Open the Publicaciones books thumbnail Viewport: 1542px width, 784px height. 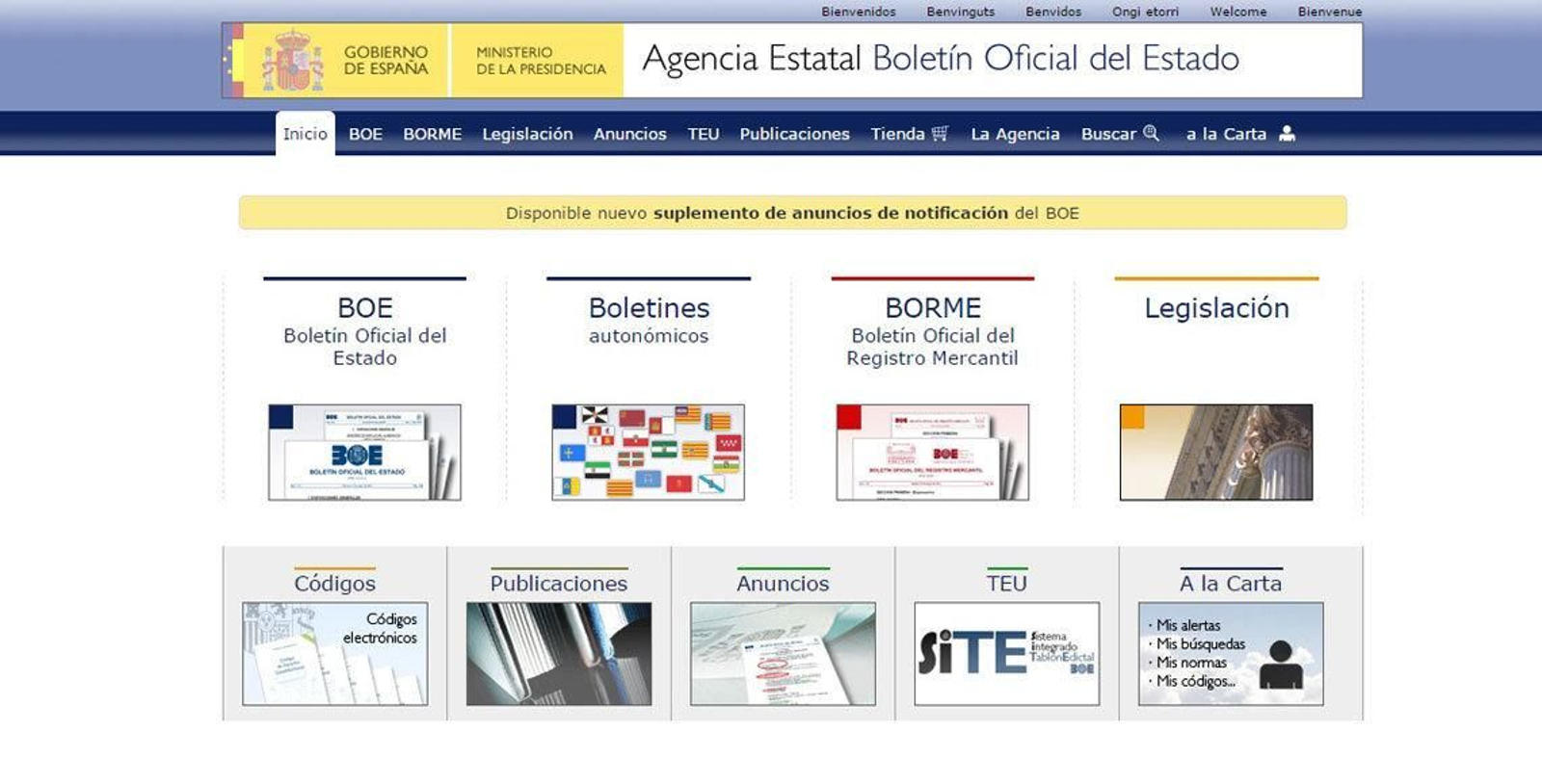[x=559, y=654]
